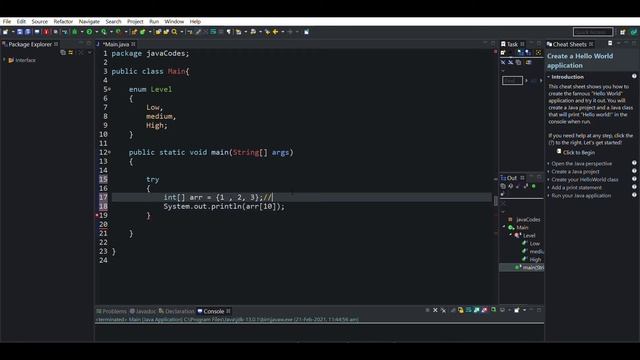Open the dropdown next to Run button
Viewport: 640px width, 360px height.
[x=96, y=32]
